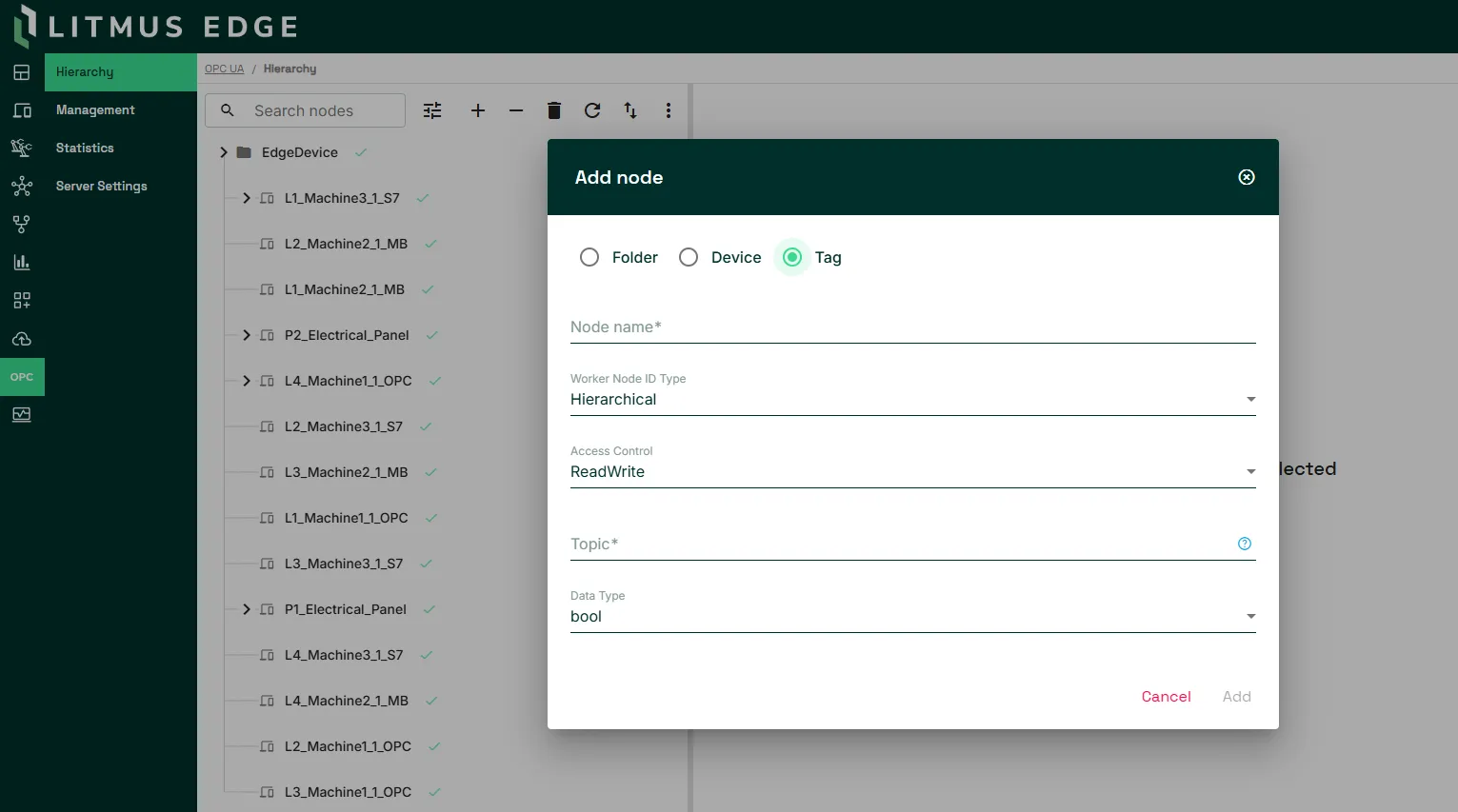Image resolution: width=1458 pixels, height=812 pixels.
Task: Open the dashboard icon in the left rail
Action: 22,72
